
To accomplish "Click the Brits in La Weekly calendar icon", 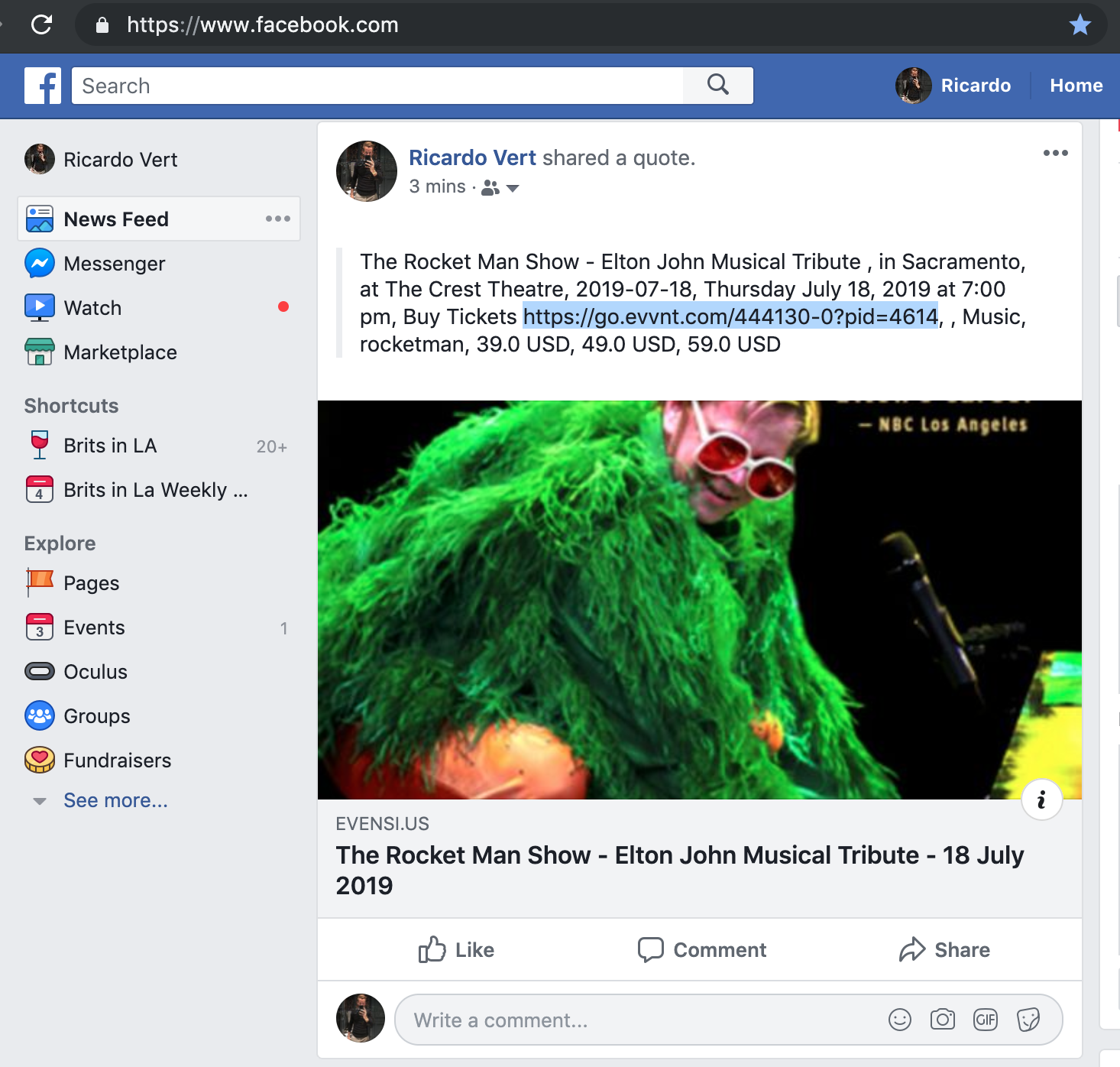I will pyautogui.click(x=40, y=489).
